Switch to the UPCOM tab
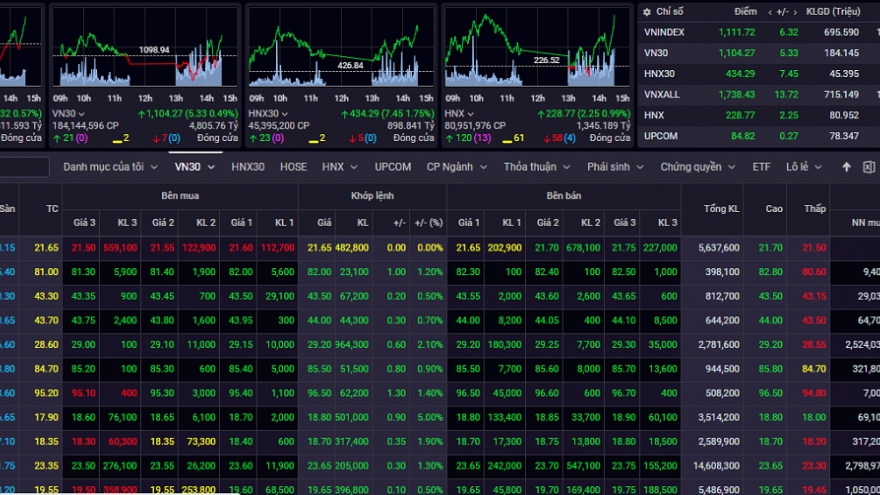880x495 pixels. tap(393, 167)
